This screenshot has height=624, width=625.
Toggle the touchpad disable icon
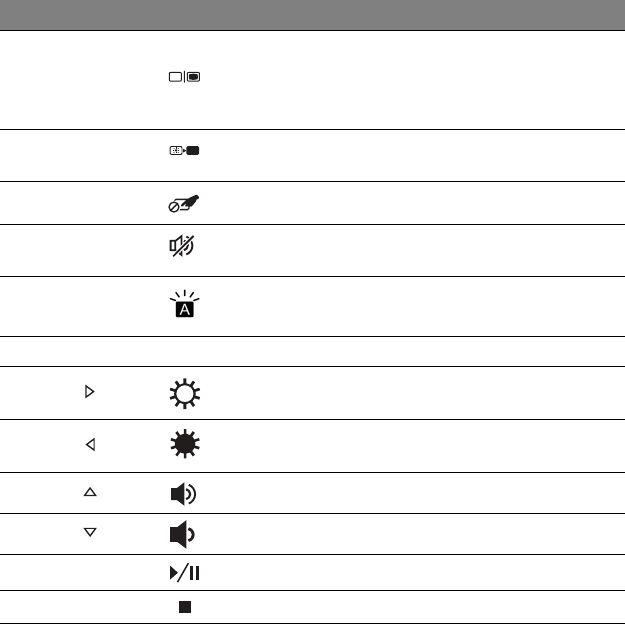184,204
